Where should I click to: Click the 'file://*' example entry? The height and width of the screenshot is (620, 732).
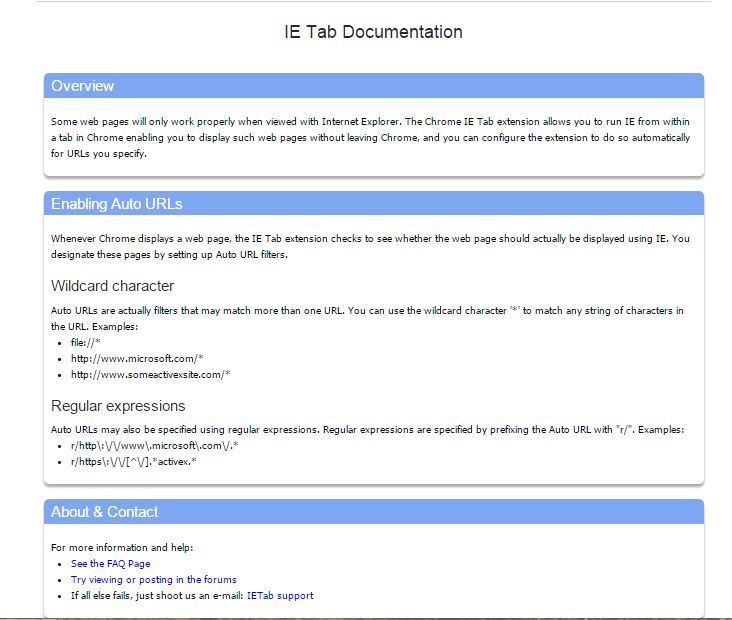(86, 343)
